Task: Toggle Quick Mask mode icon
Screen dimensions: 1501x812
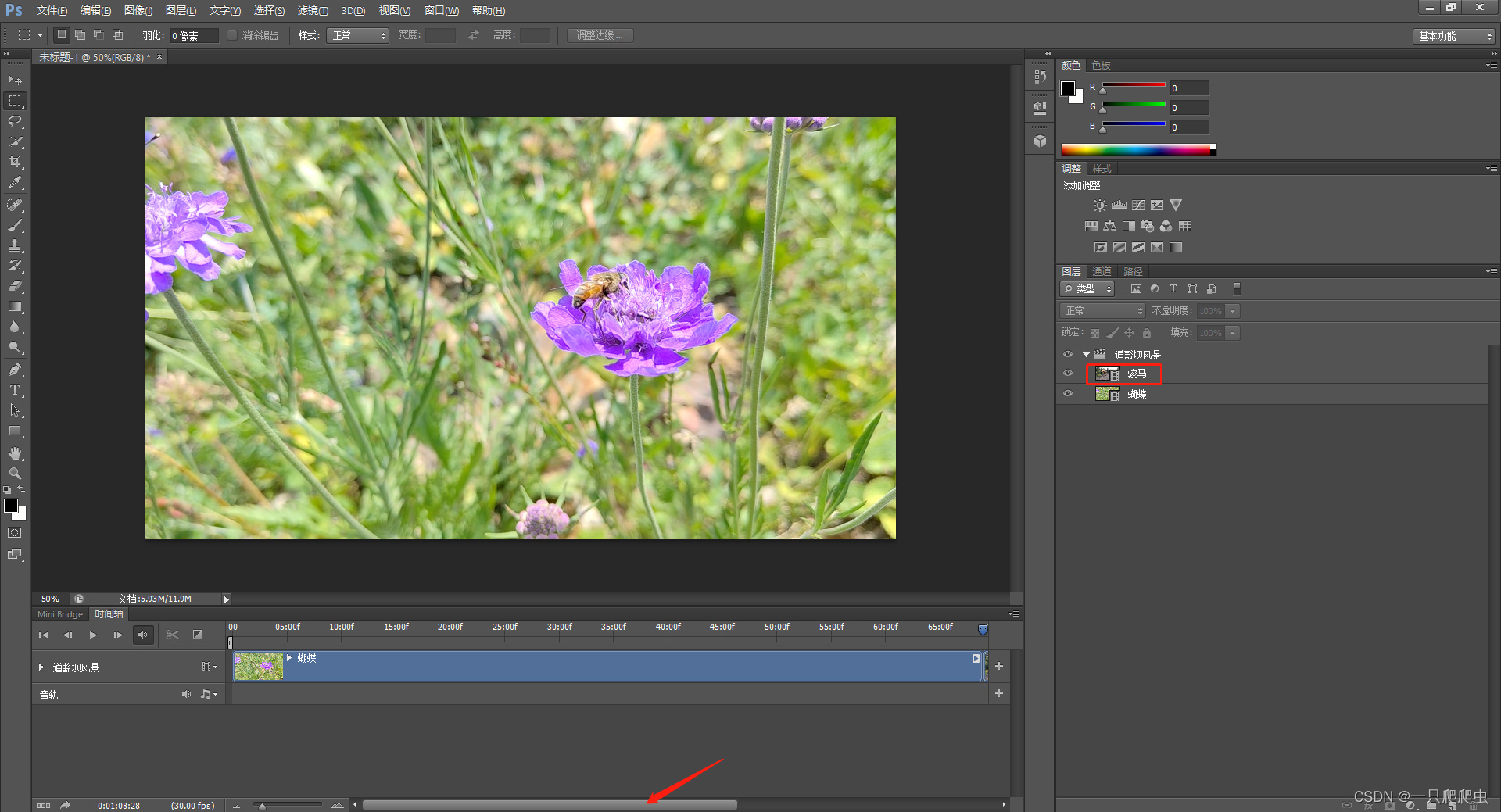Action: tap(15, 533)
